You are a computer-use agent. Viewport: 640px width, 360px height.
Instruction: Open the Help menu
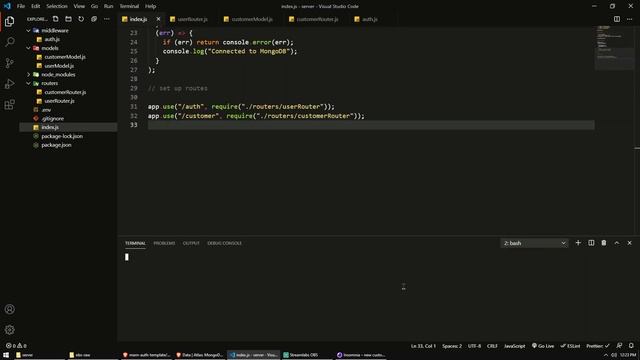[150, 6]
